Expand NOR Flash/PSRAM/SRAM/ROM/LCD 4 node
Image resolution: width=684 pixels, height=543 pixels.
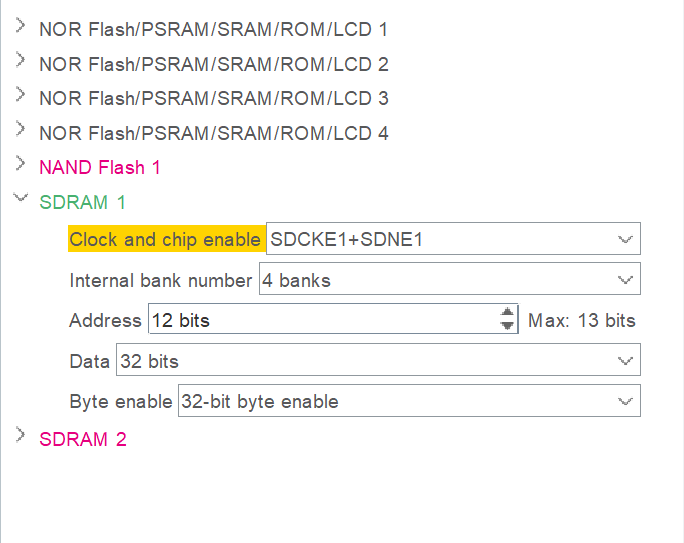coord(20,131)
